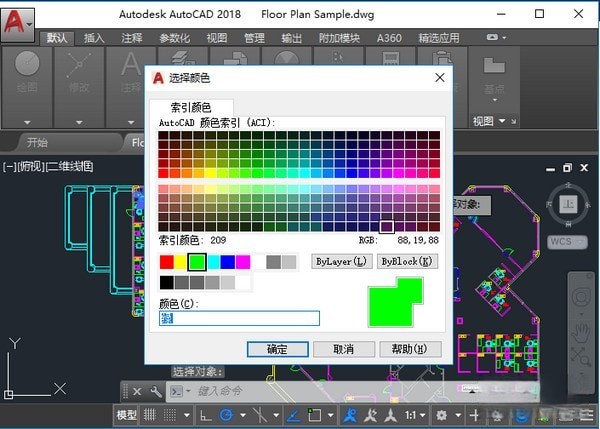Click the steering wheel icon in navigation bar

coord(581,297)
